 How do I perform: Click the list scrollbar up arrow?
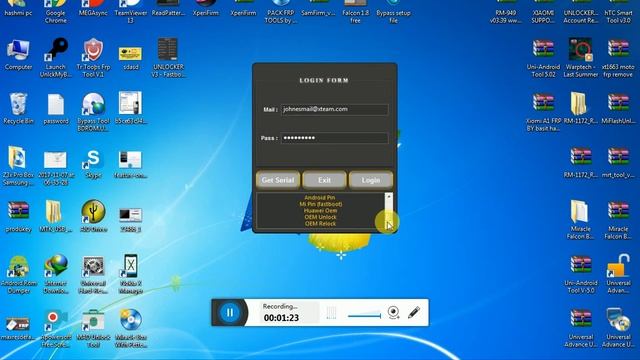(389, 197)
